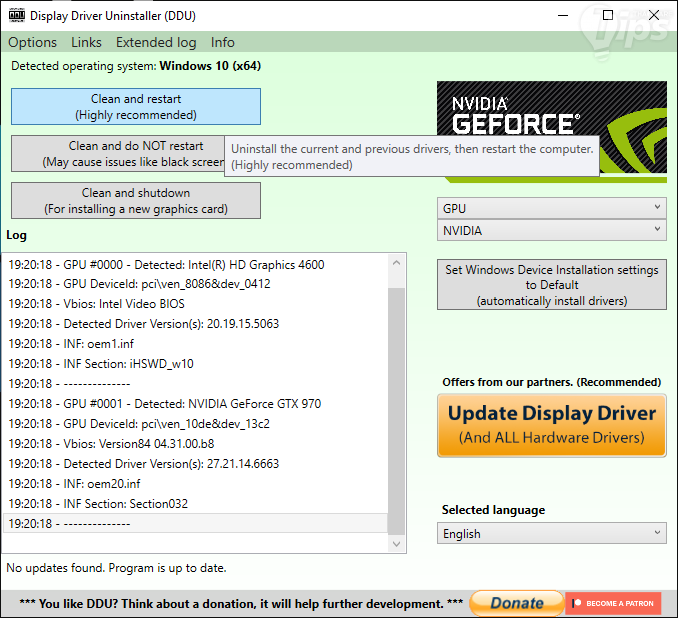Image resolution: width=678 pixels, height=618 pixels.
Task: Select log line INF Section: iHSWD_w10
Action: (x=195, y=364)
